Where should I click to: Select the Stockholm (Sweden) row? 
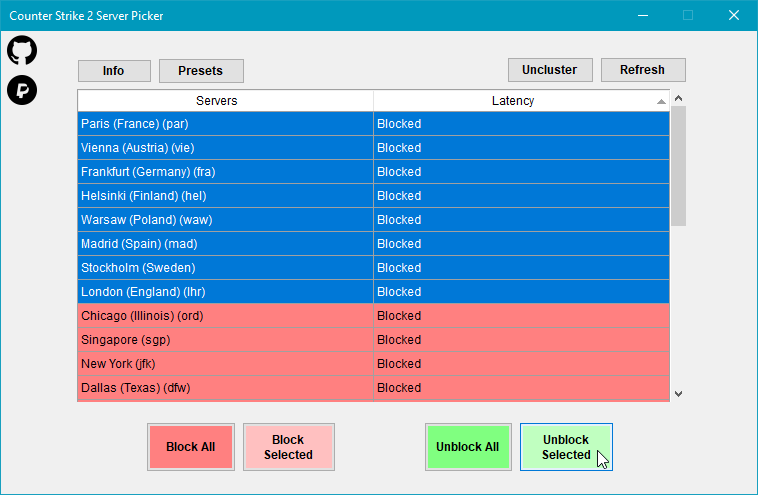click(x=374, y=268)
